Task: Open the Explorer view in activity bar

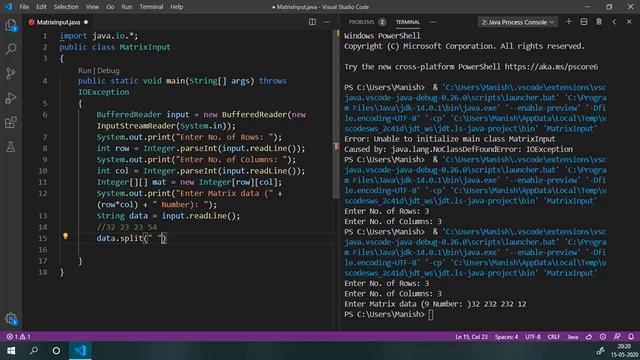Action: pos(11,25)
